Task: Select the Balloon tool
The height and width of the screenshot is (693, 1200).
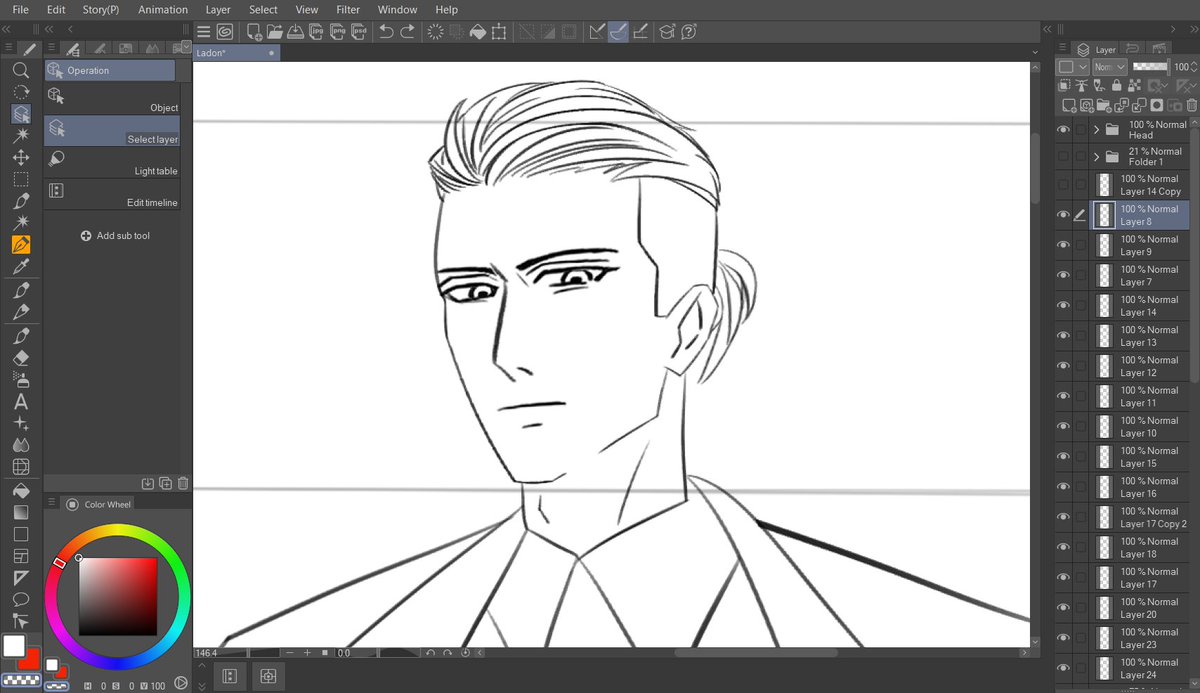Action: point(21,599)
